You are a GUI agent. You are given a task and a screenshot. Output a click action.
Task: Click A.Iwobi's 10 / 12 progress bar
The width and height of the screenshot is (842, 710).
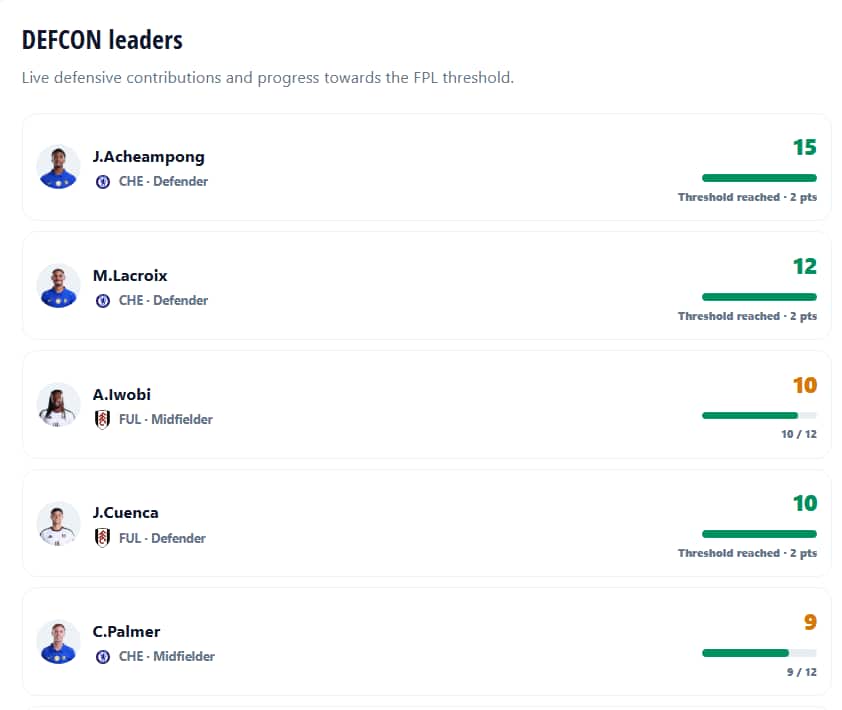[759, 415]
